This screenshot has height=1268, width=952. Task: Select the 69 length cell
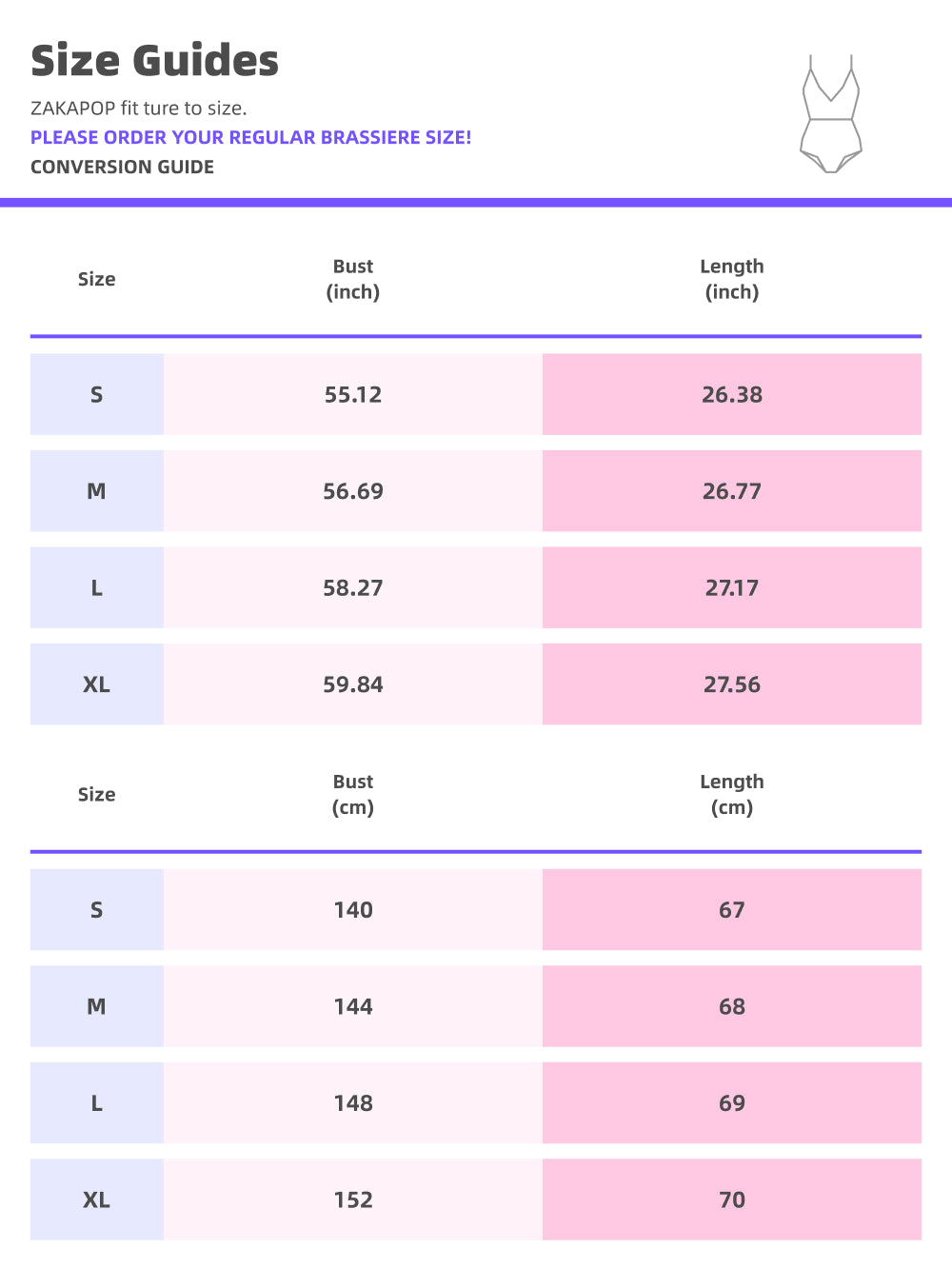coord(731,1103)
